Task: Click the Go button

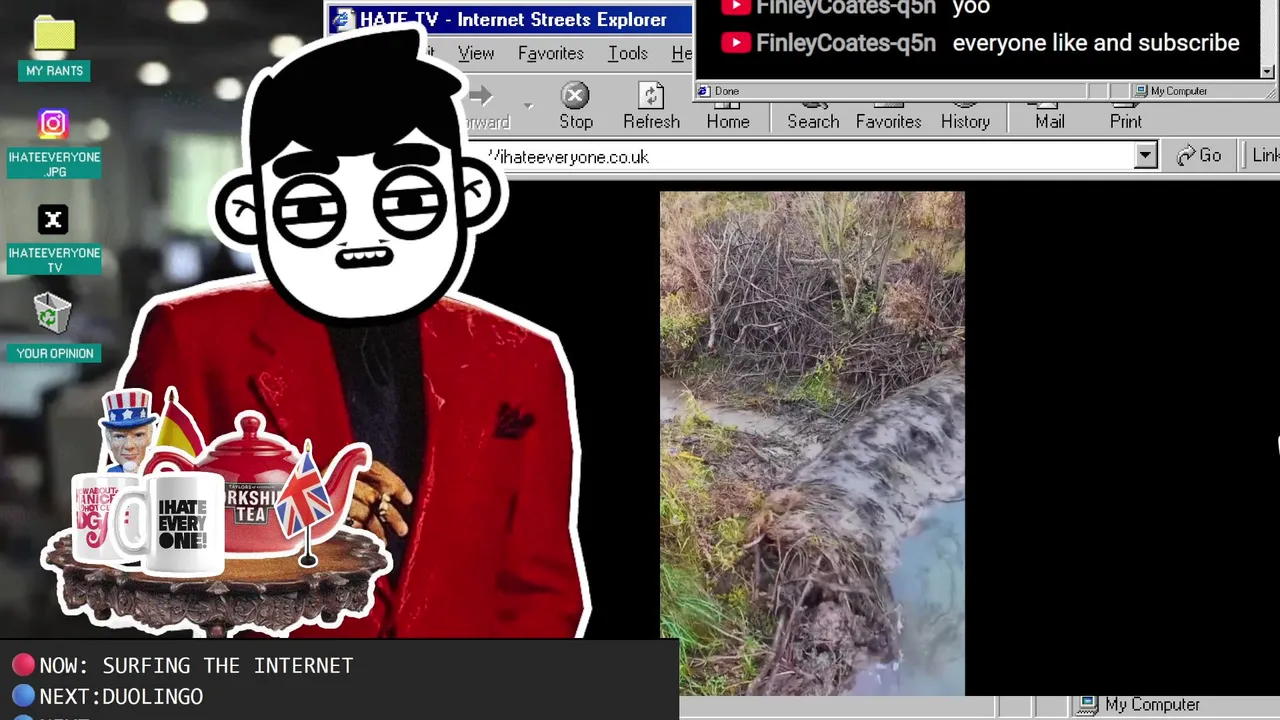Action: point(1199,156)
